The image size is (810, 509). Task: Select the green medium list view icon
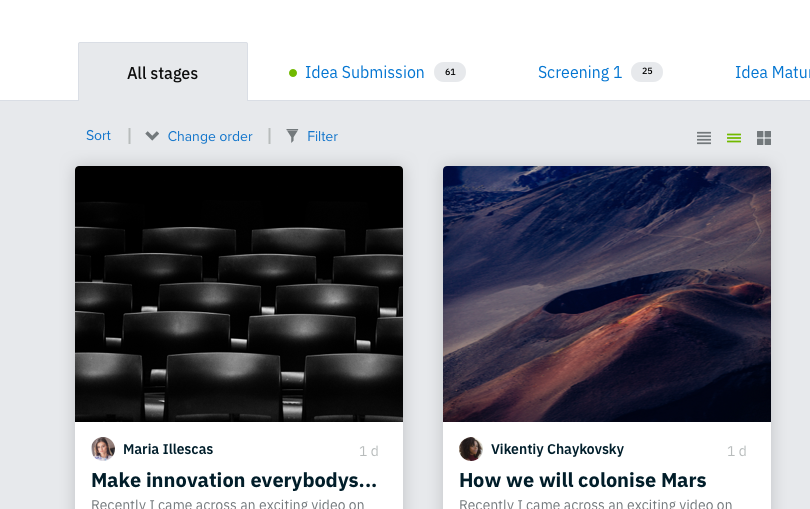(x=734, y=138)
